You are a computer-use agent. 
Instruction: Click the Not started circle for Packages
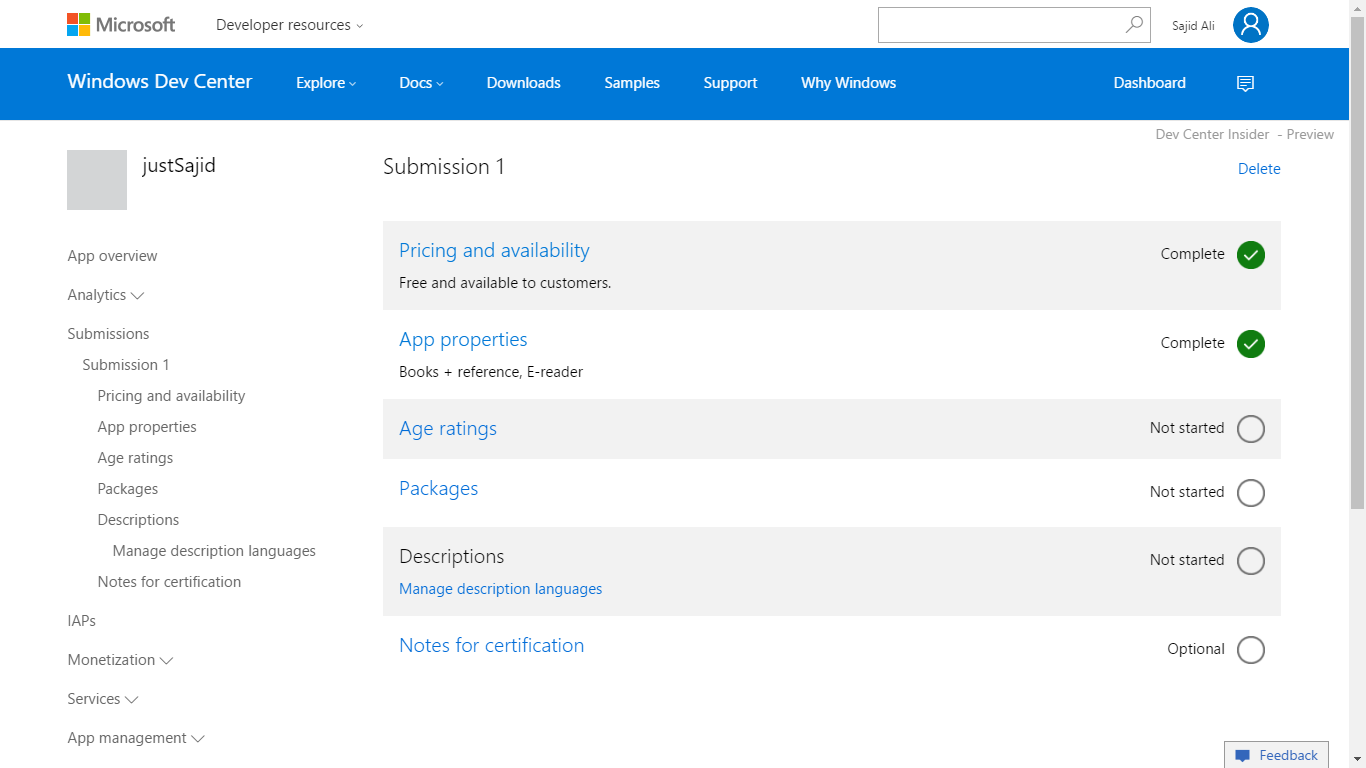tap(1251, 493)
